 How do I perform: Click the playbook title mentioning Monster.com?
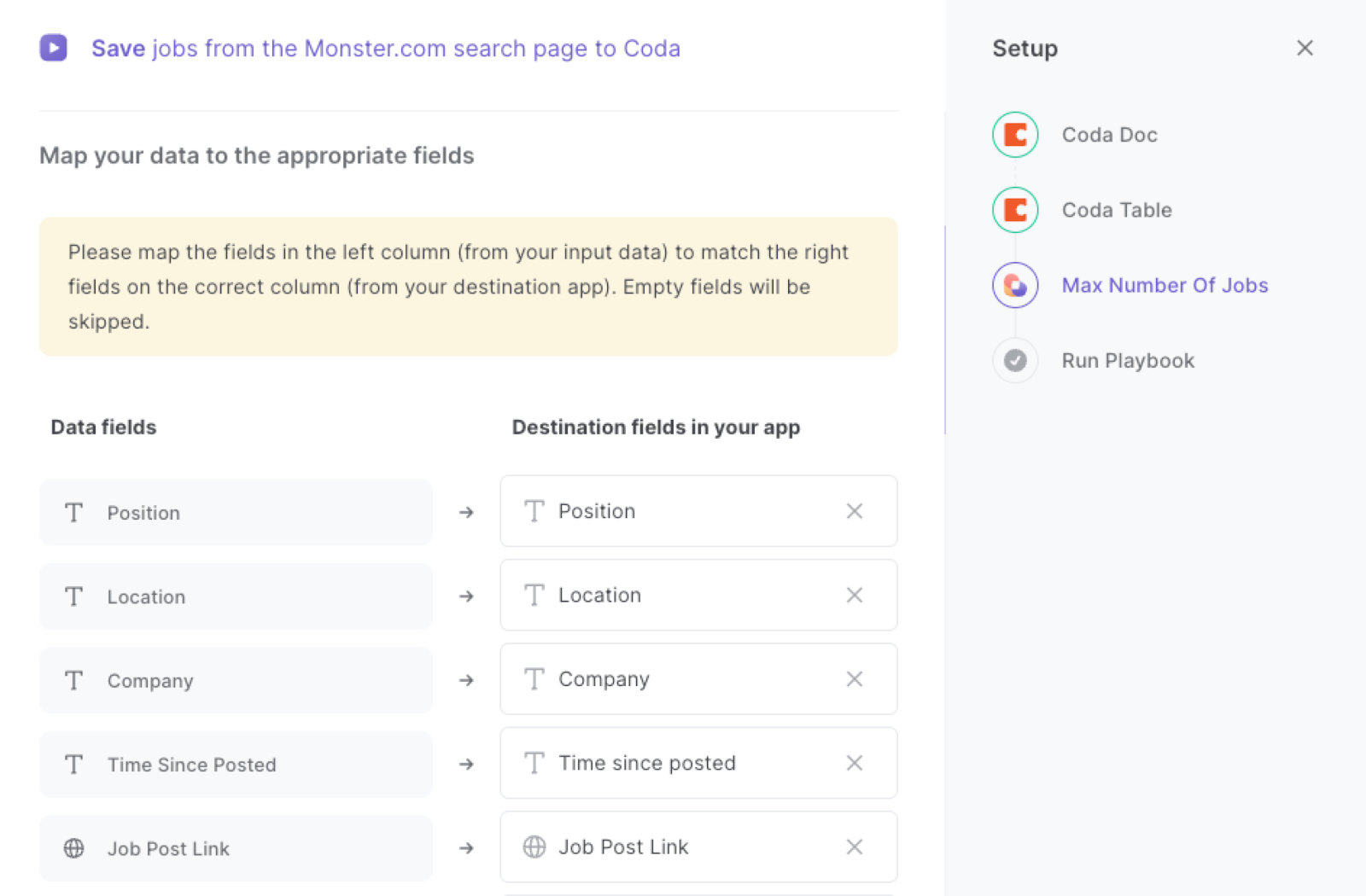[386, 49]
